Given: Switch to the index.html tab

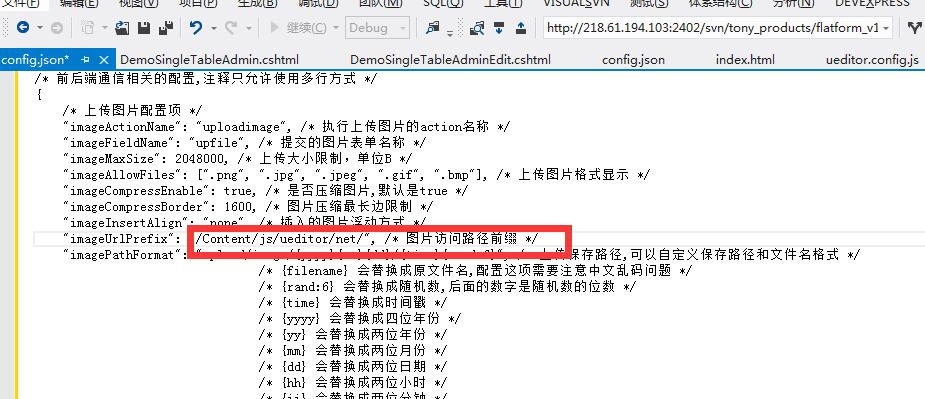Looking at the screenshot, I should click(745, 60).
